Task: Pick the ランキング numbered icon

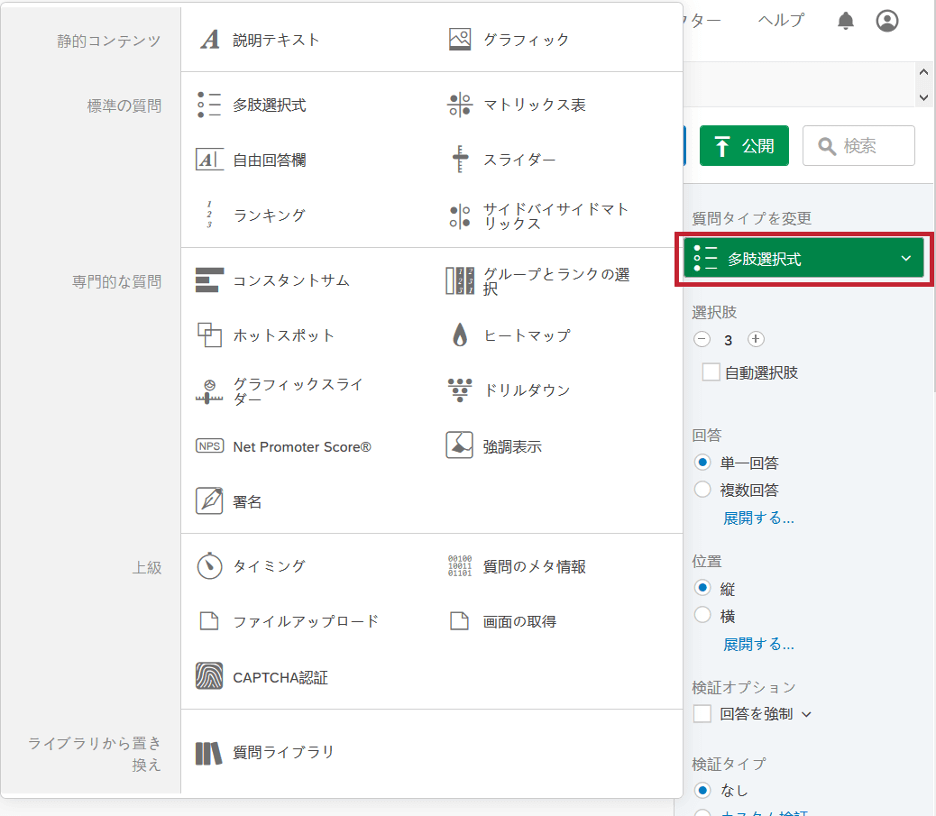Action: coord(209,215)
